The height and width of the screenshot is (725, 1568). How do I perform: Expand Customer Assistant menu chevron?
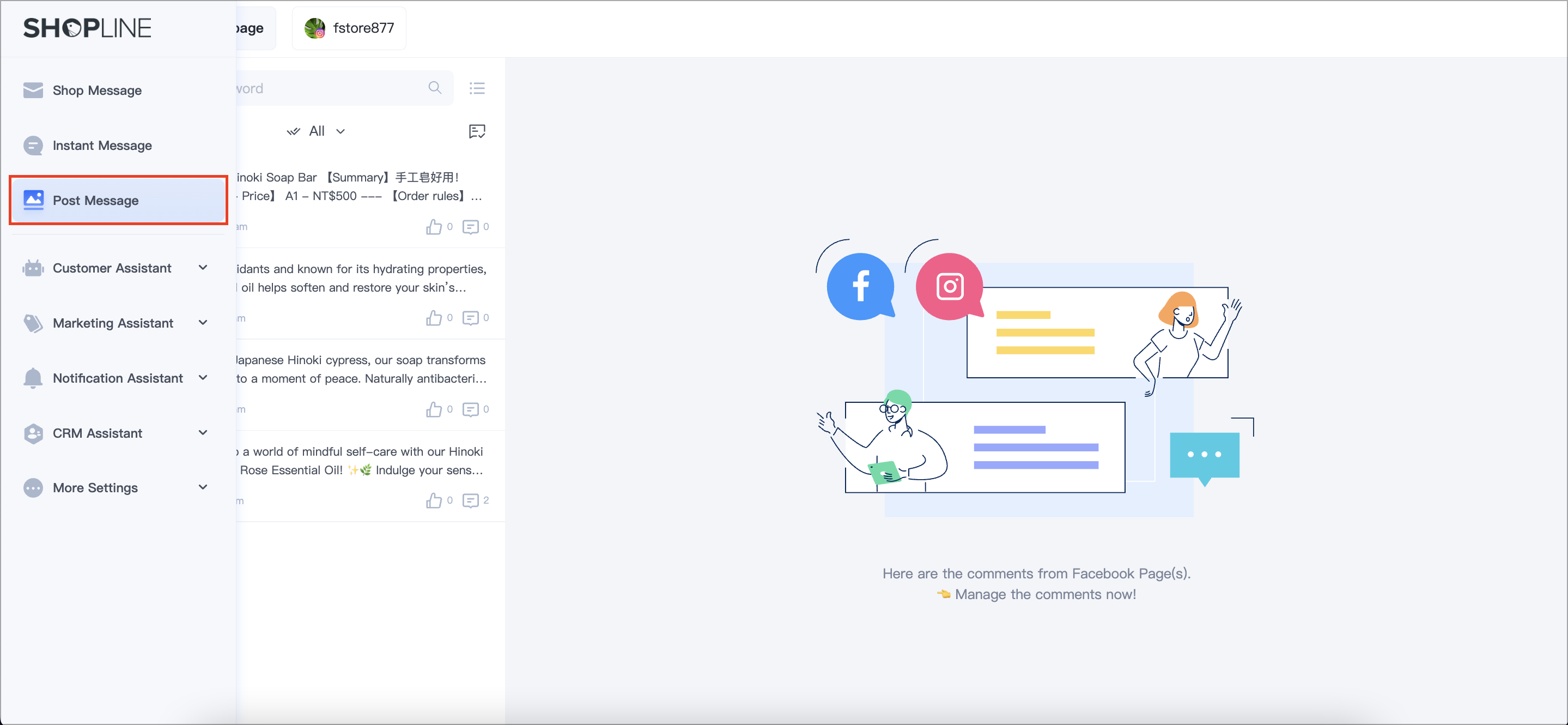[203, 268]
